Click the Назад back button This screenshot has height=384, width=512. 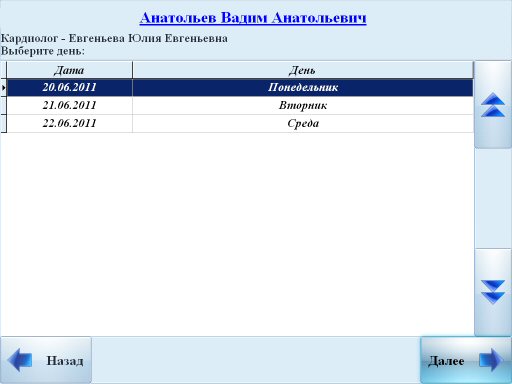[46, 360]
